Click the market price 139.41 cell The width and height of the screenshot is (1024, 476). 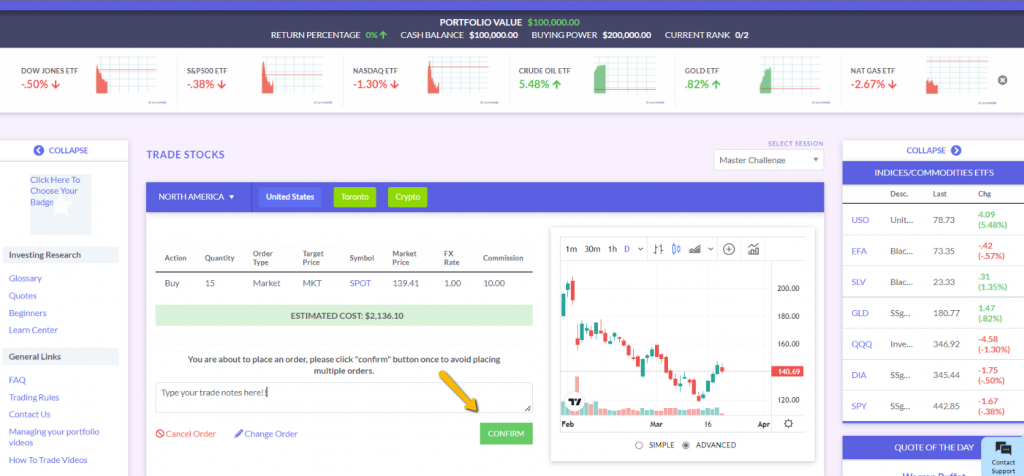[x=404, y=283]
